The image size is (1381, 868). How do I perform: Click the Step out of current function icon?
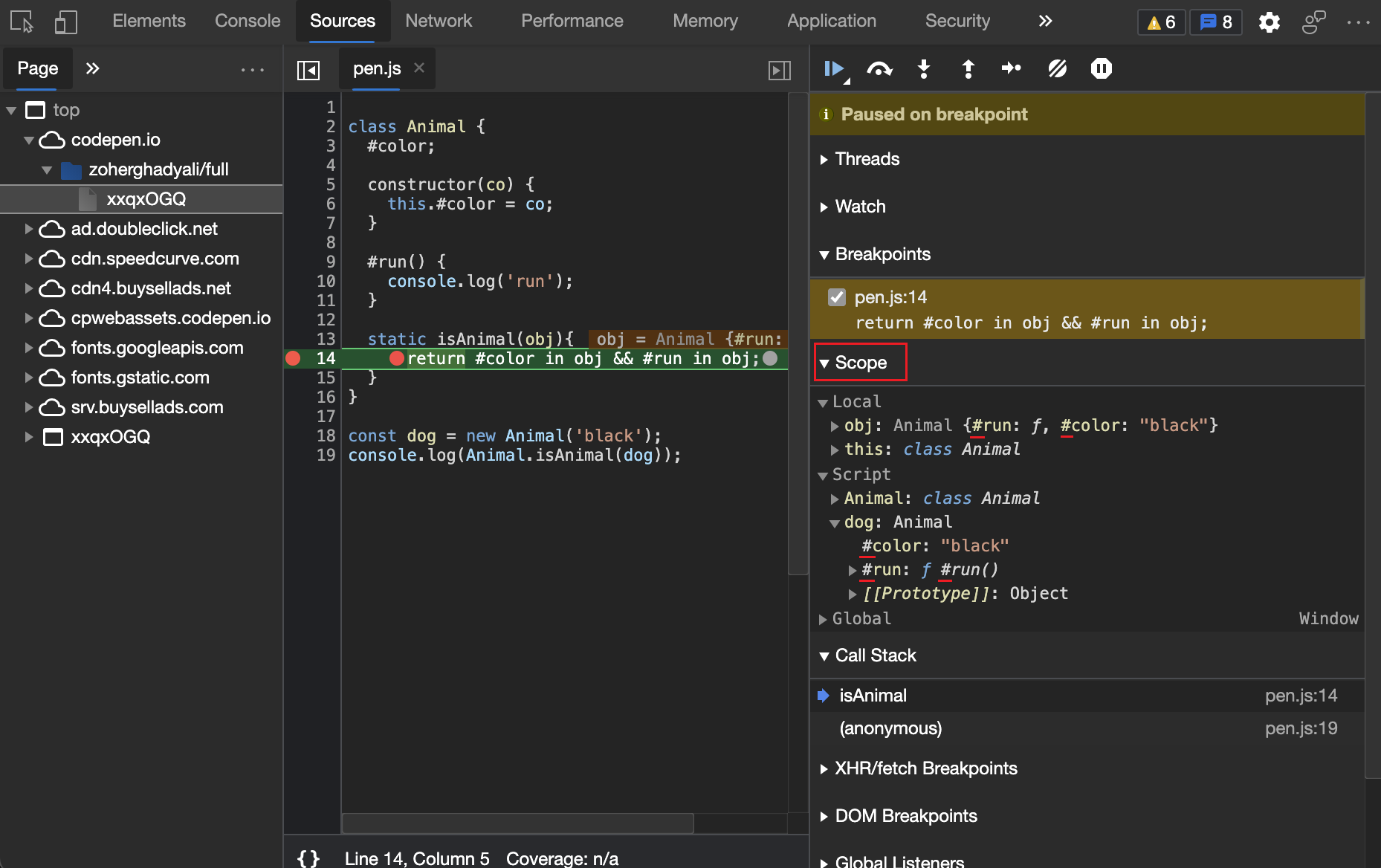pos(968,68)
